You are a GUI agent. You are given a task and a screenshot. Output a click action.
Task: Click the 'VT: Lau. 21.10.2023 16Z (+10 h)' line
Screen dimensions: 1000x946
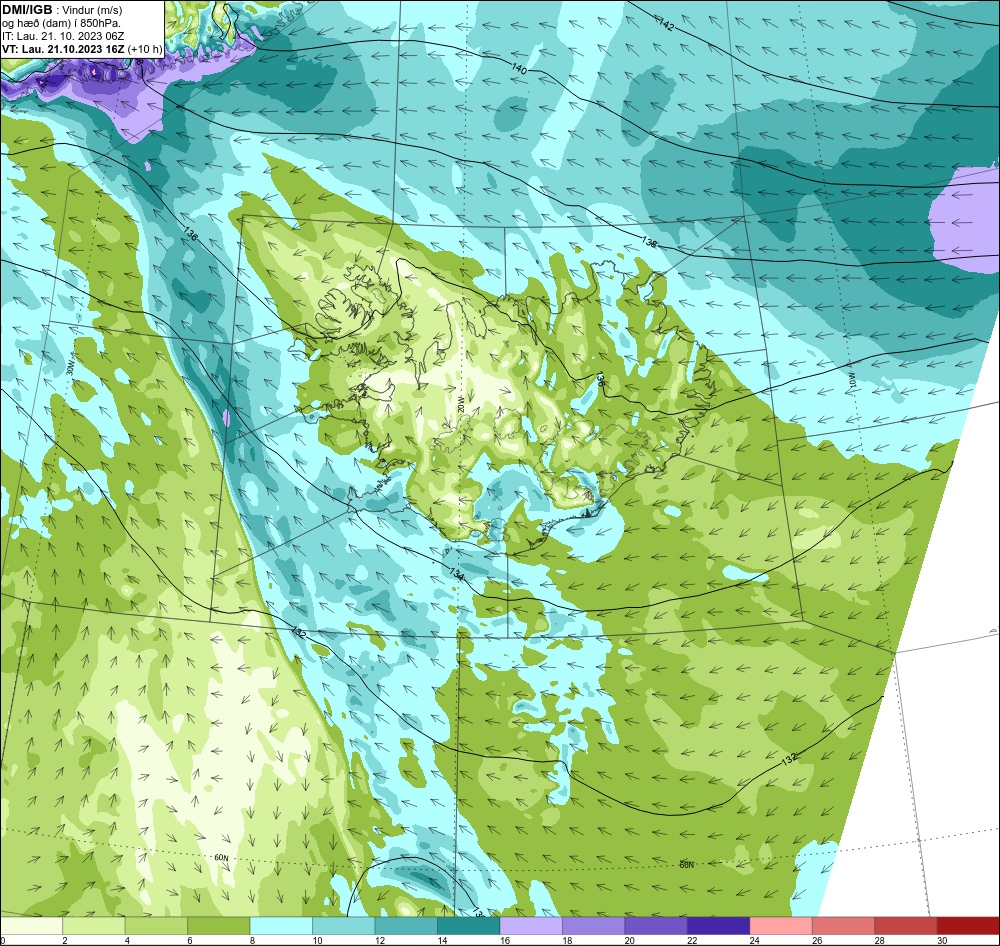tap(82, 49)
